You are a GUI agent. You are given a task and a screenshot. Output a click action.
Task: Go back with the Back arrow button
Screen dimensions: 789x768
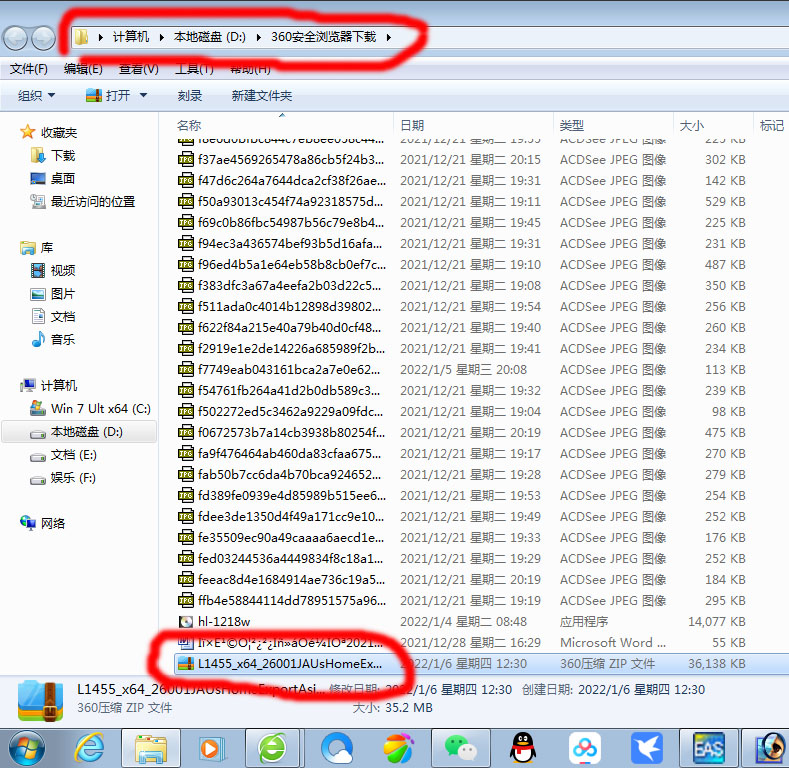click(x=15, y=38)
